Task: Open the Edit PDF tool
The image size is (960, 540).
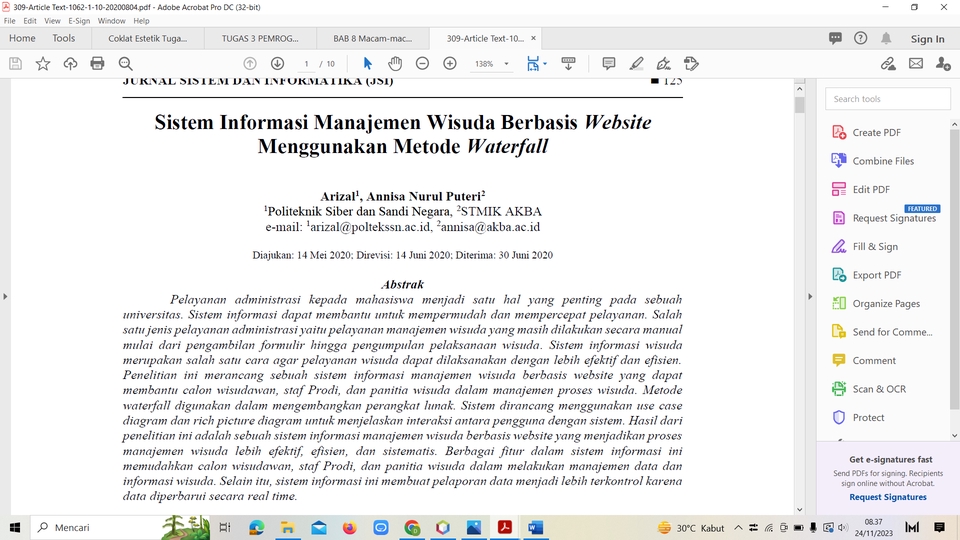Action: [x=861, y=189]
